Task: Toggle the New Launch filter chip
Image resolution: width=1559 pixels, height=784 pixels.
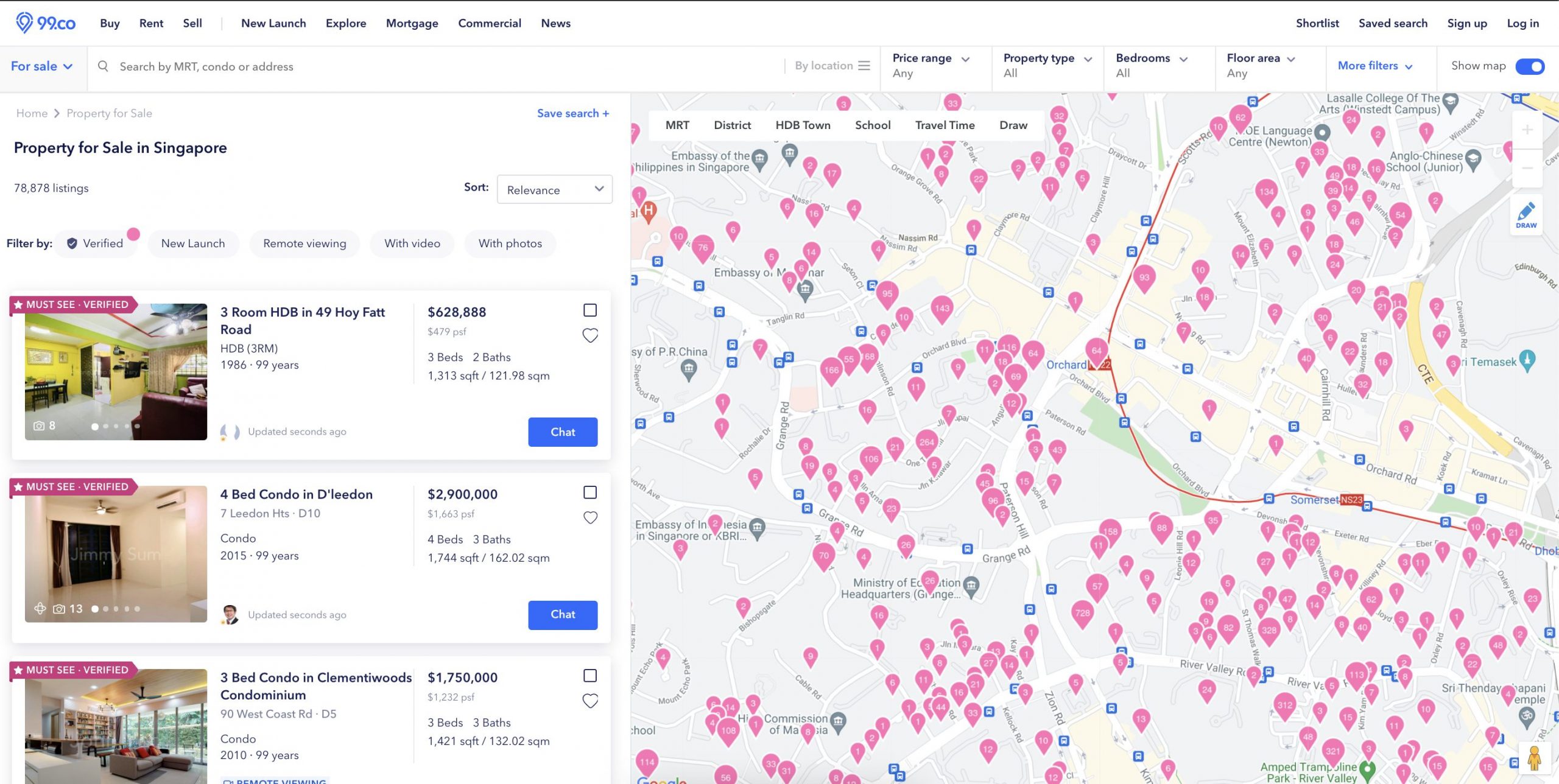Action: click(x=193, y=243)
